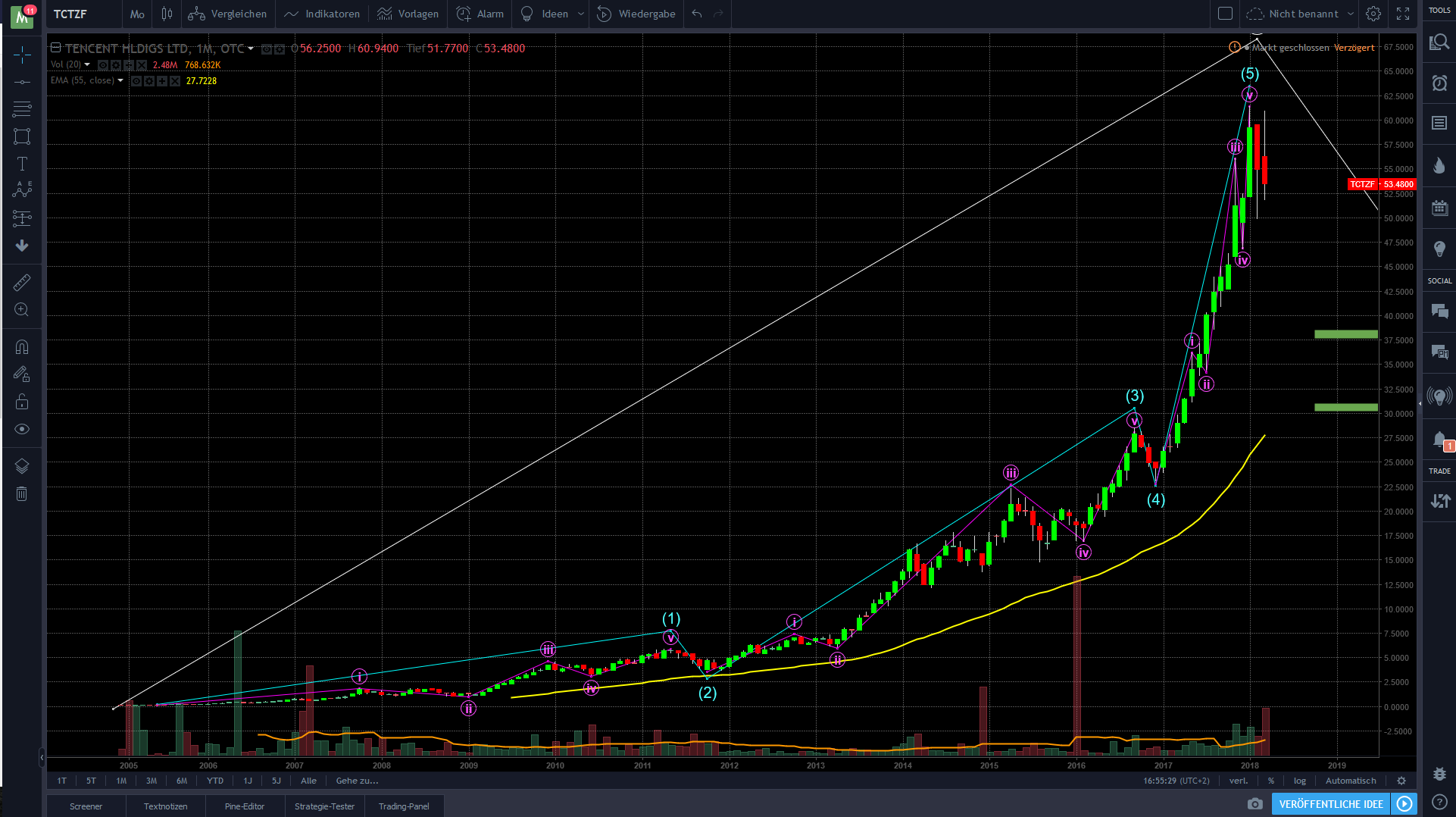This screenshot has width=1456, height=817.
Task: Change the candlestick chart style
Action: tap(167, 14)
